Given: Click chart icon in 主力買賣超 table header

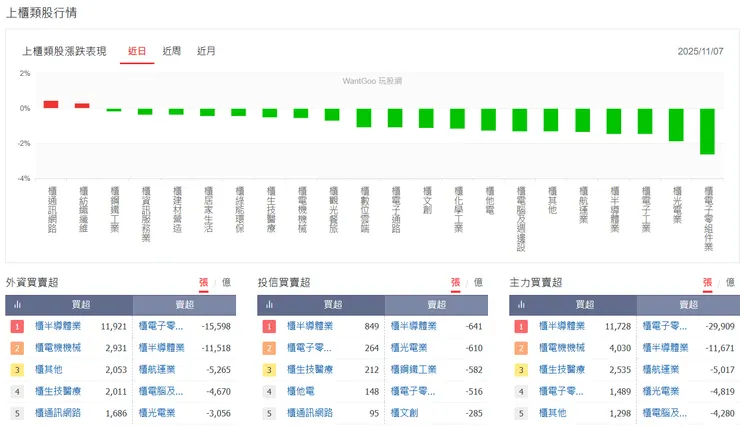Looking at the screenshot, I should tap(521, 305).
